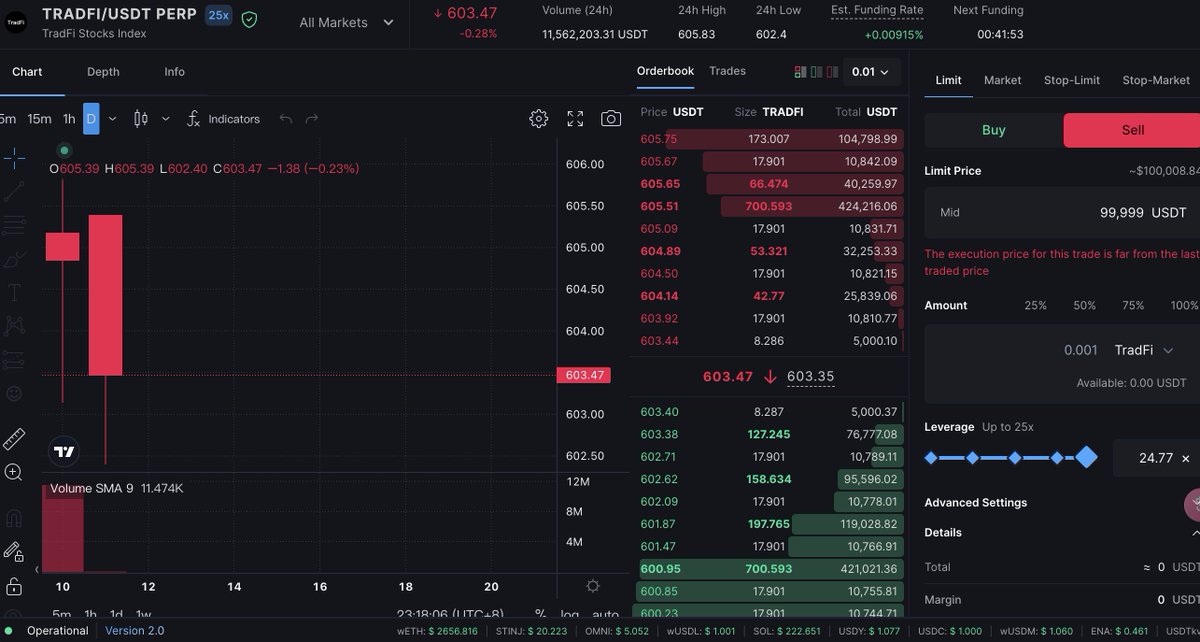Select the ruler measure tool
This screenshot has height=642, width=1200.
coord(14,438)
